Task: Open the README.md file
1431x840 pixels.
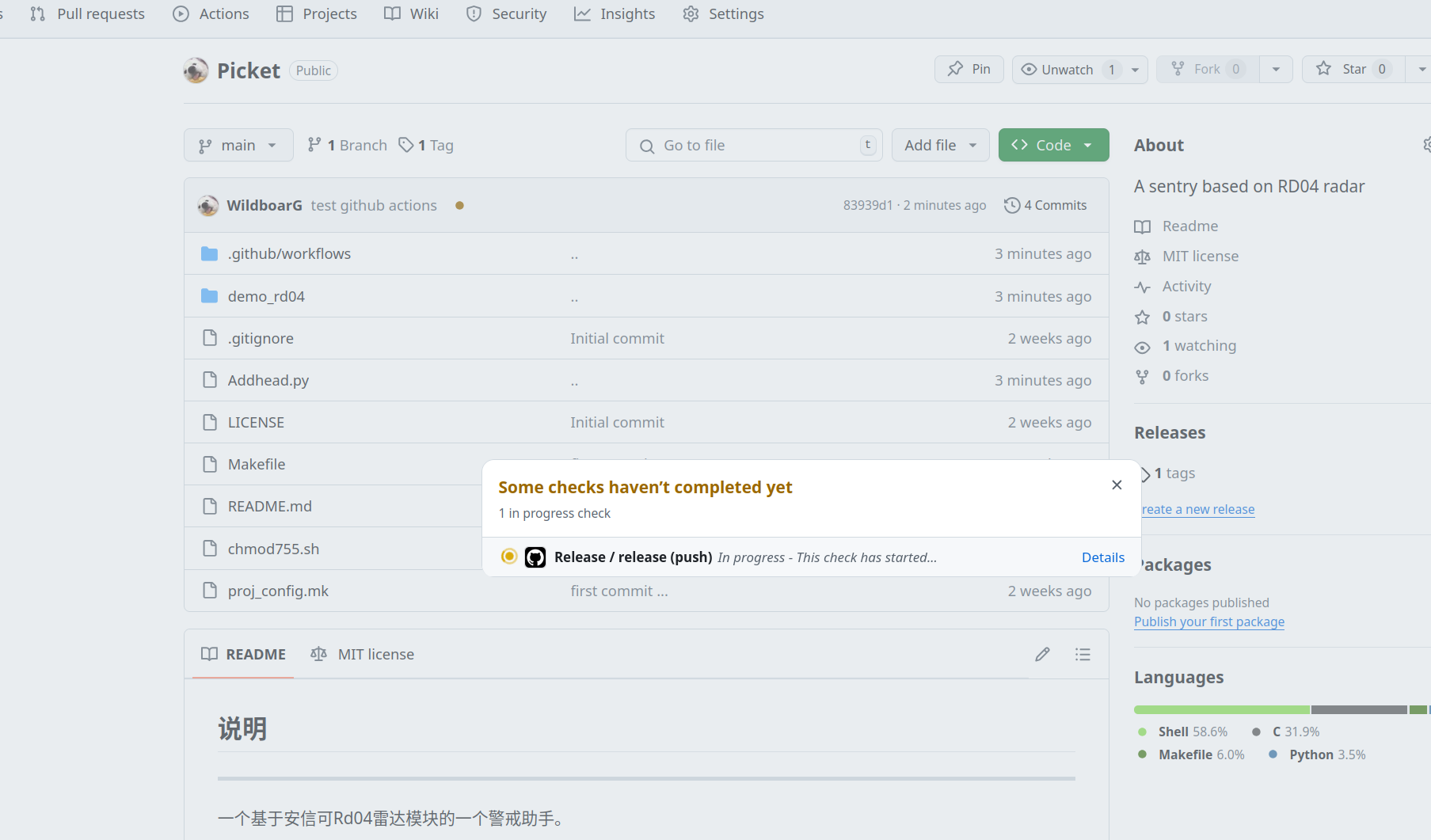Action: pos(270,506)
